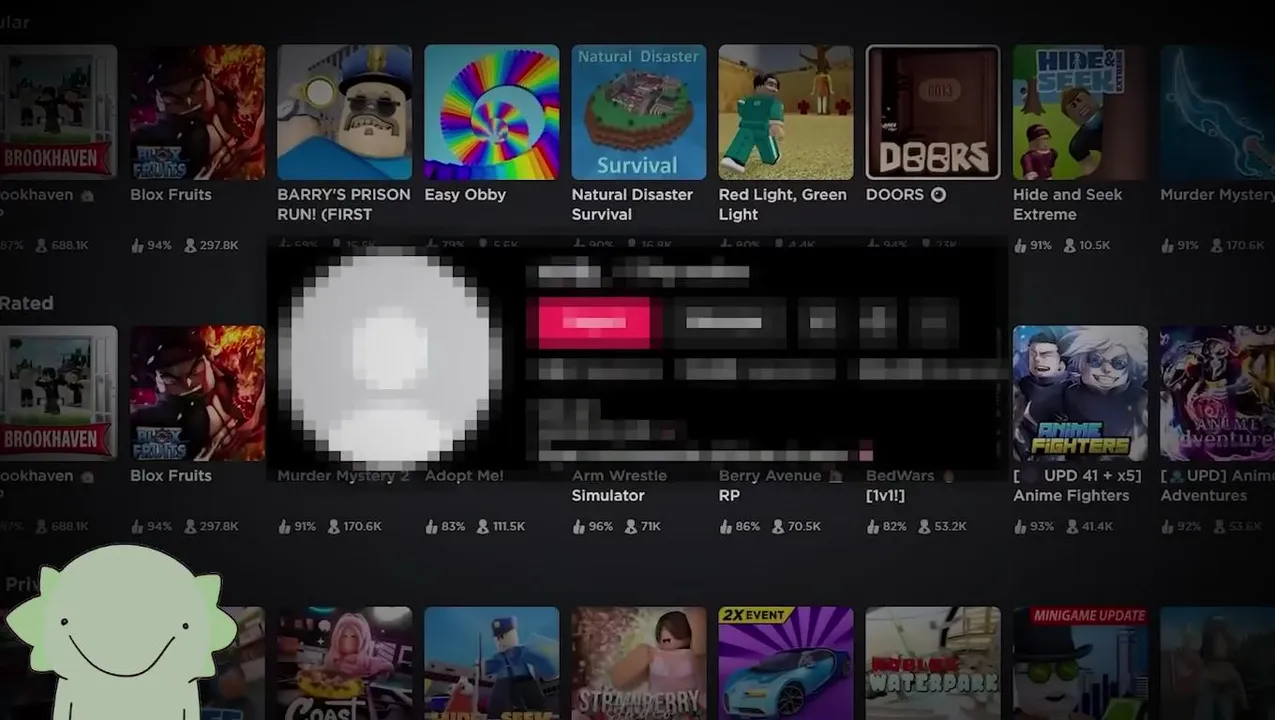Open the Blox Fruits thumbnail in the top row

pyautogui.click(x=197, y=112)
